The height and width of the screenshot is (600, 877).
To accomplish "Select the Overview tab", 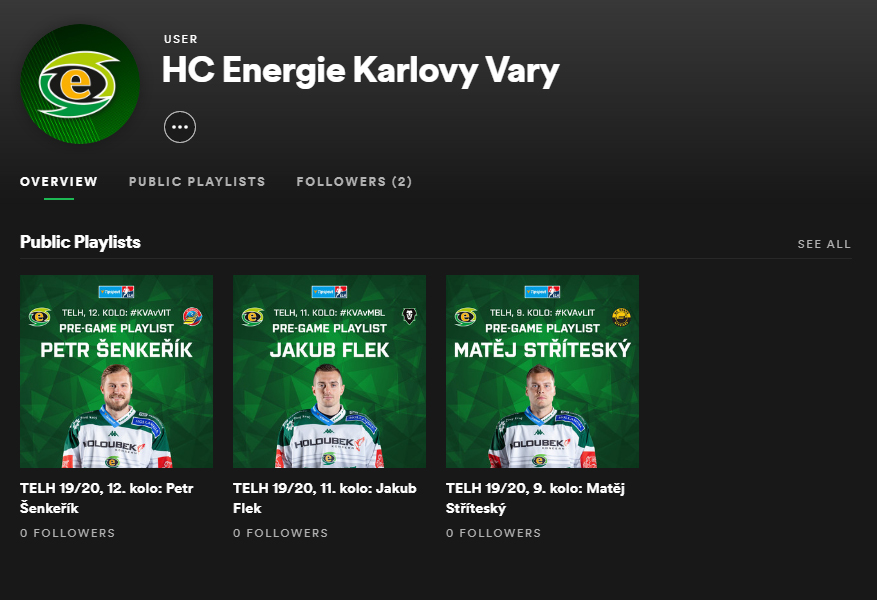I will [x=59, y=182].
